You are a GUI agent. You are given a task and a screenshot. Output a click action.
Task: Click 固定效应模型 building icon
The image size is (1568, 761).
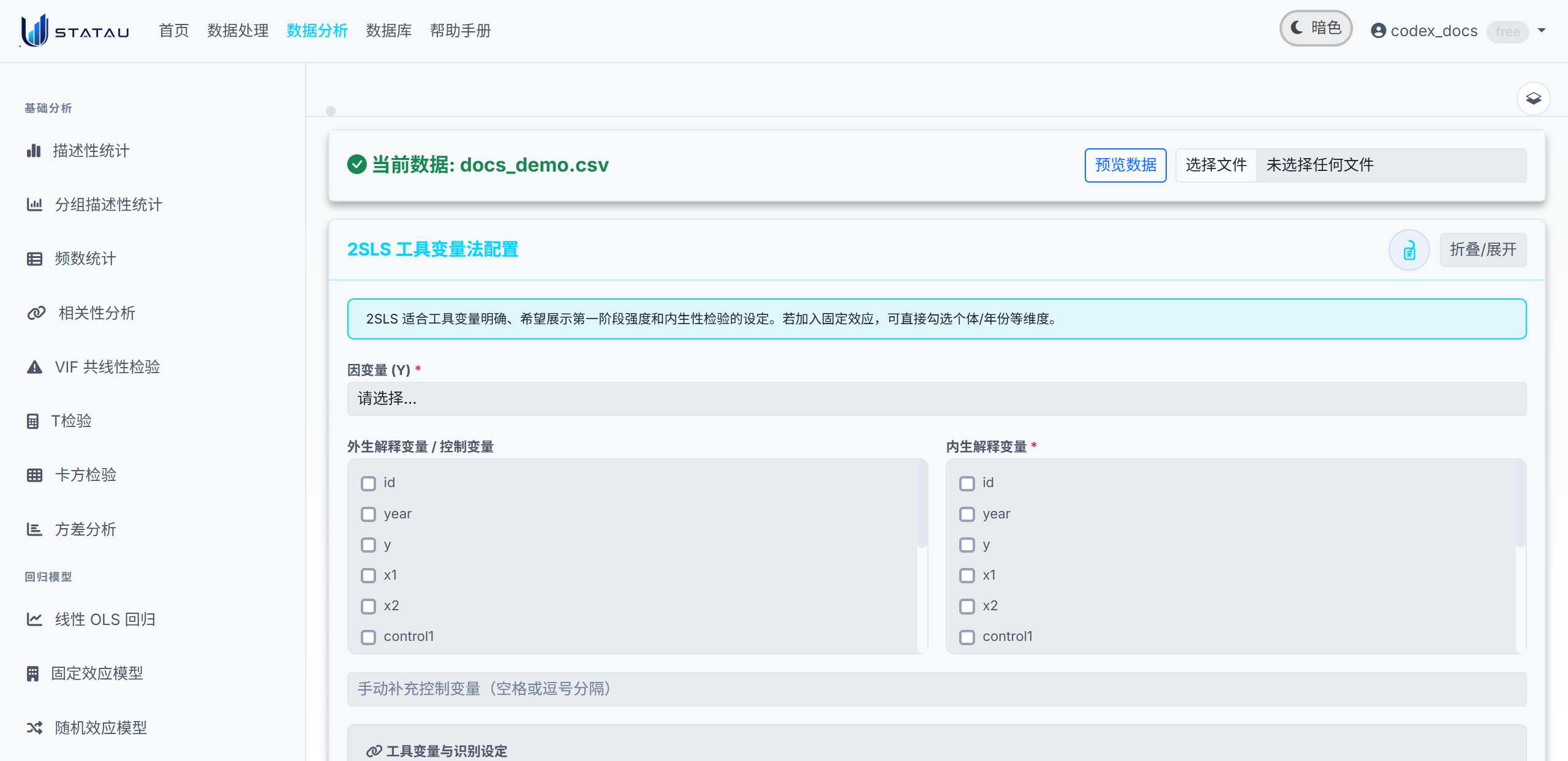[32, 673]
